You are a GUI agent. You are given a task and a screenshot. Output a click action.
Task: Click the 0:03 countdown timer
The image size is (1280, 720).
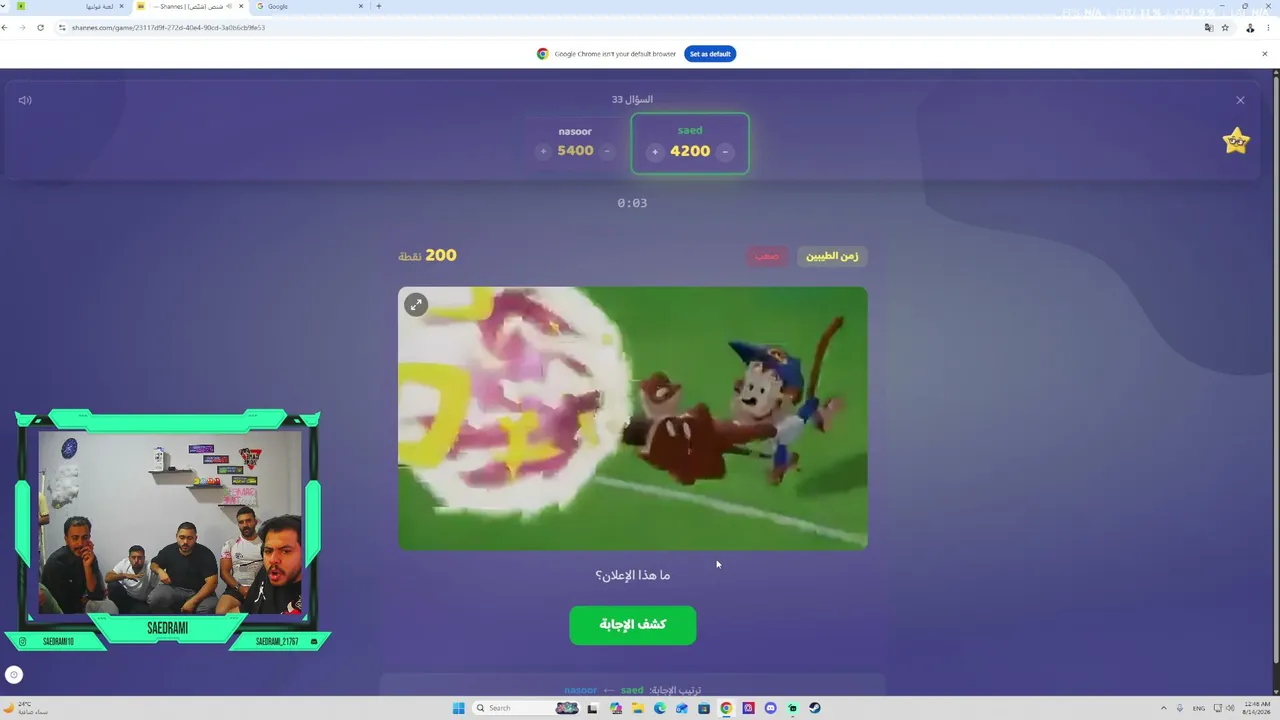click(x=632, y=203)
